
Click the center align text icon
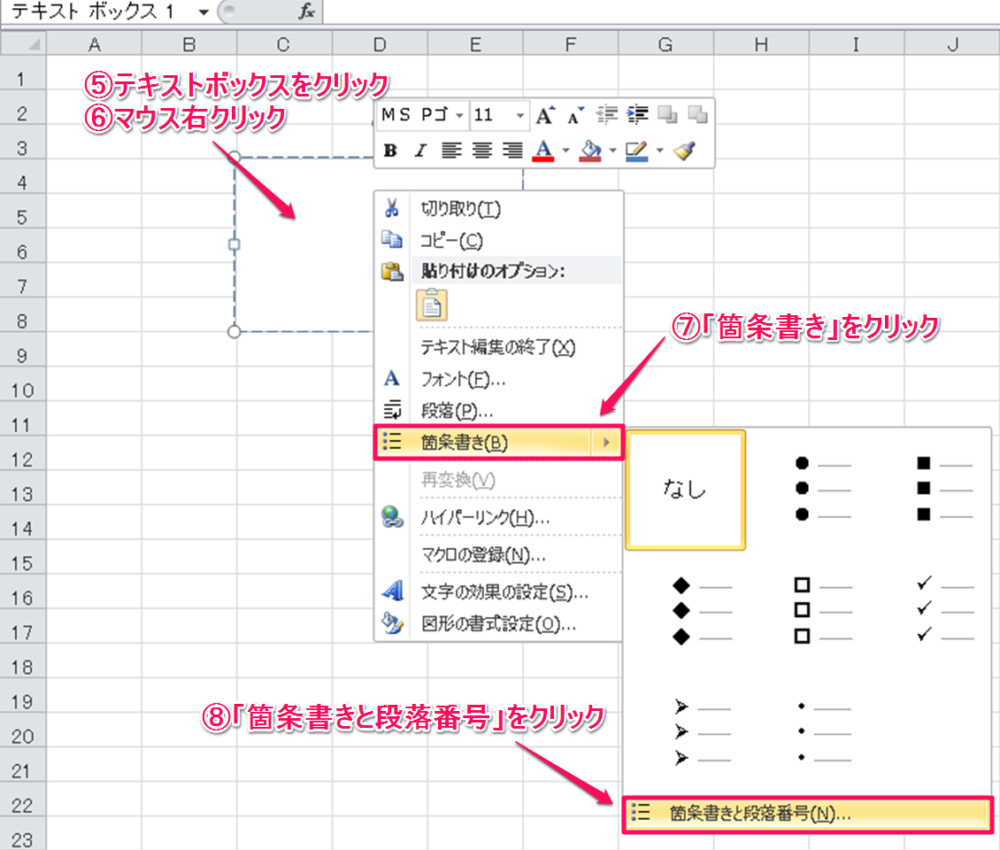pyautogui.click(x=482, y=151)
